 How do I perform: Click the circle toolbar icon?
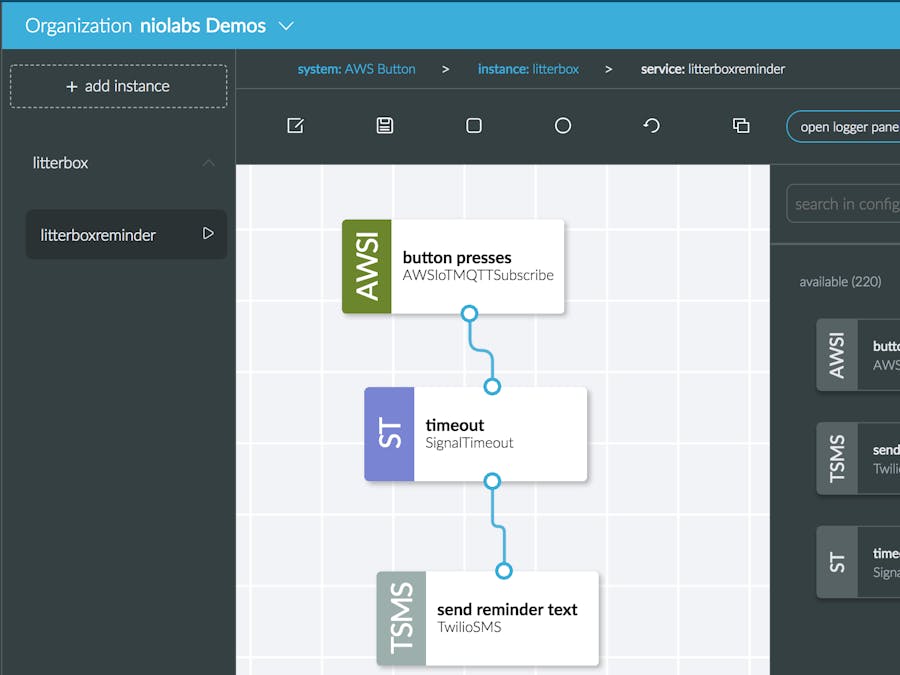[x=562, y=125]
